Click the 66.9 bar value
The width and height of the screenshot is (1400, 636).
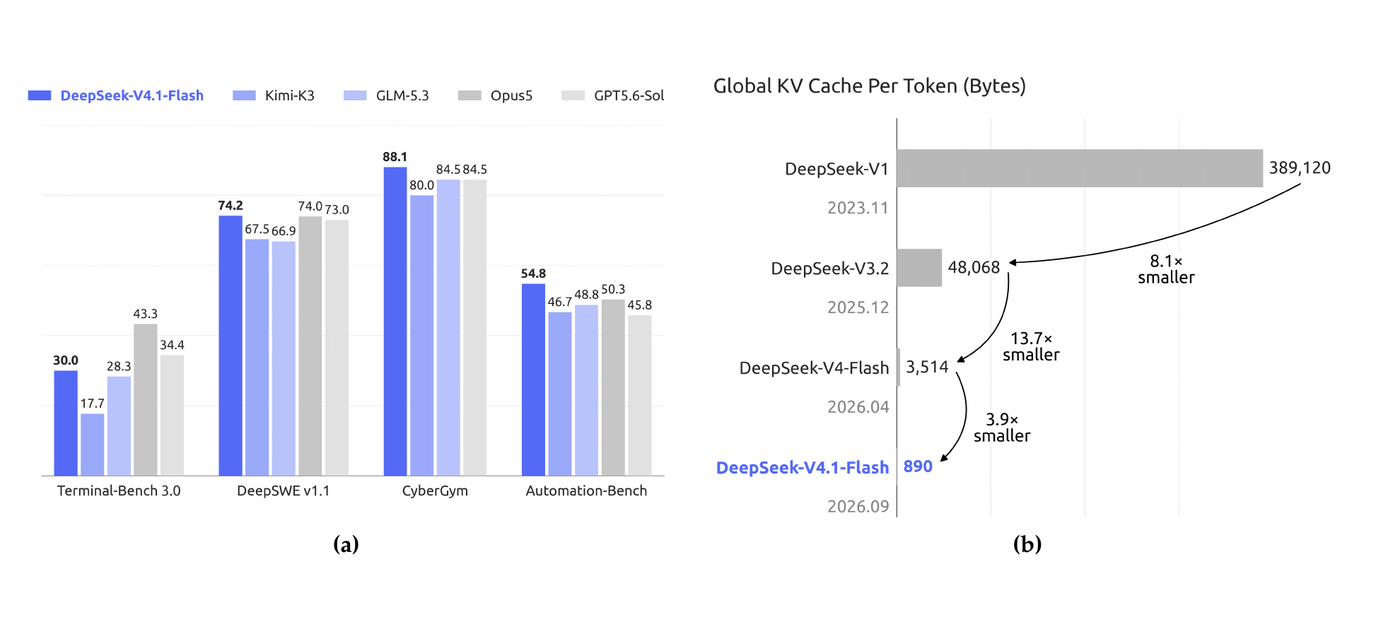pos(284,232)
